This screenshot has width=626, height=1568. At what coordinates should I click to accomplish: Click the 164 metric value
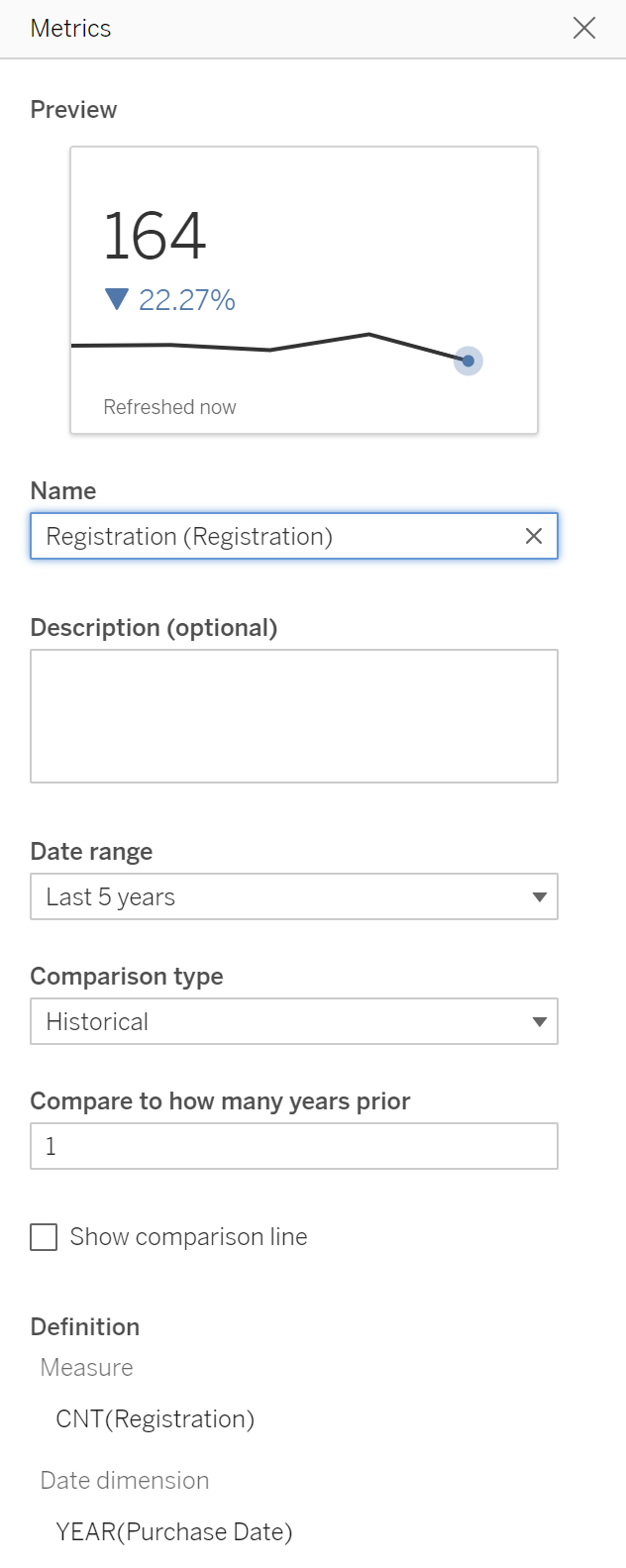155,236
